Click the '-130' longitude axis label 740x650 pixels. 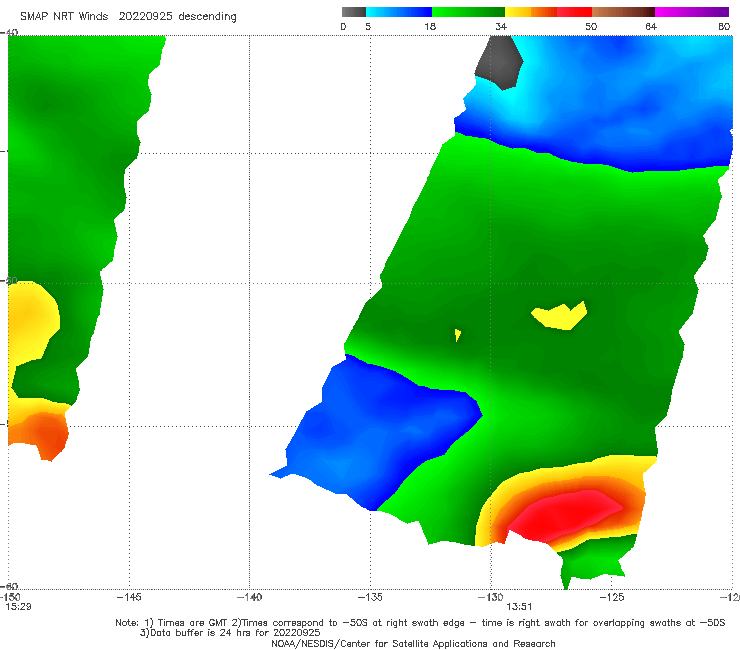491,597
